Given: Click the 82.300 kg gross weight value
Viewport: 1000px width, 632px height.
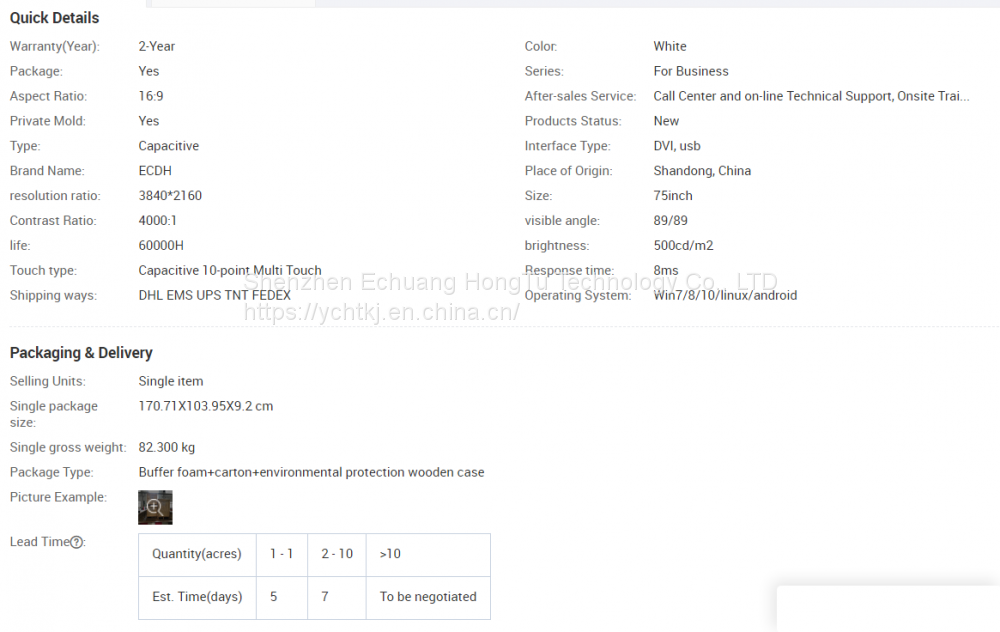Looking at the screenshot, I should coord(167,448).
